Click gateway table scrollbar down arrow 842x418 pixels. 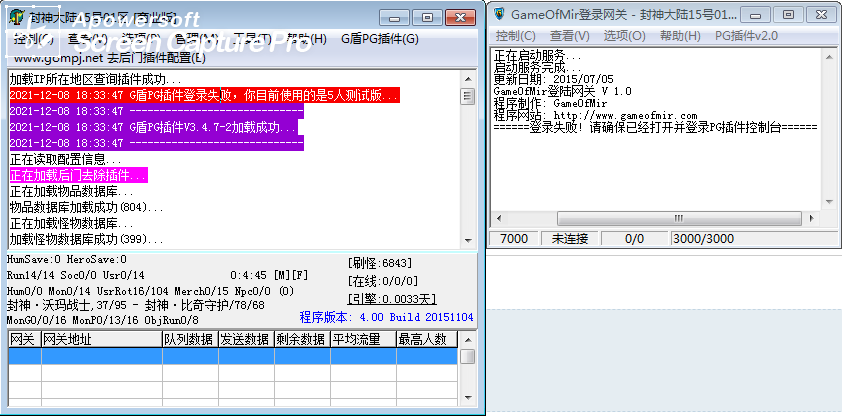468,398
